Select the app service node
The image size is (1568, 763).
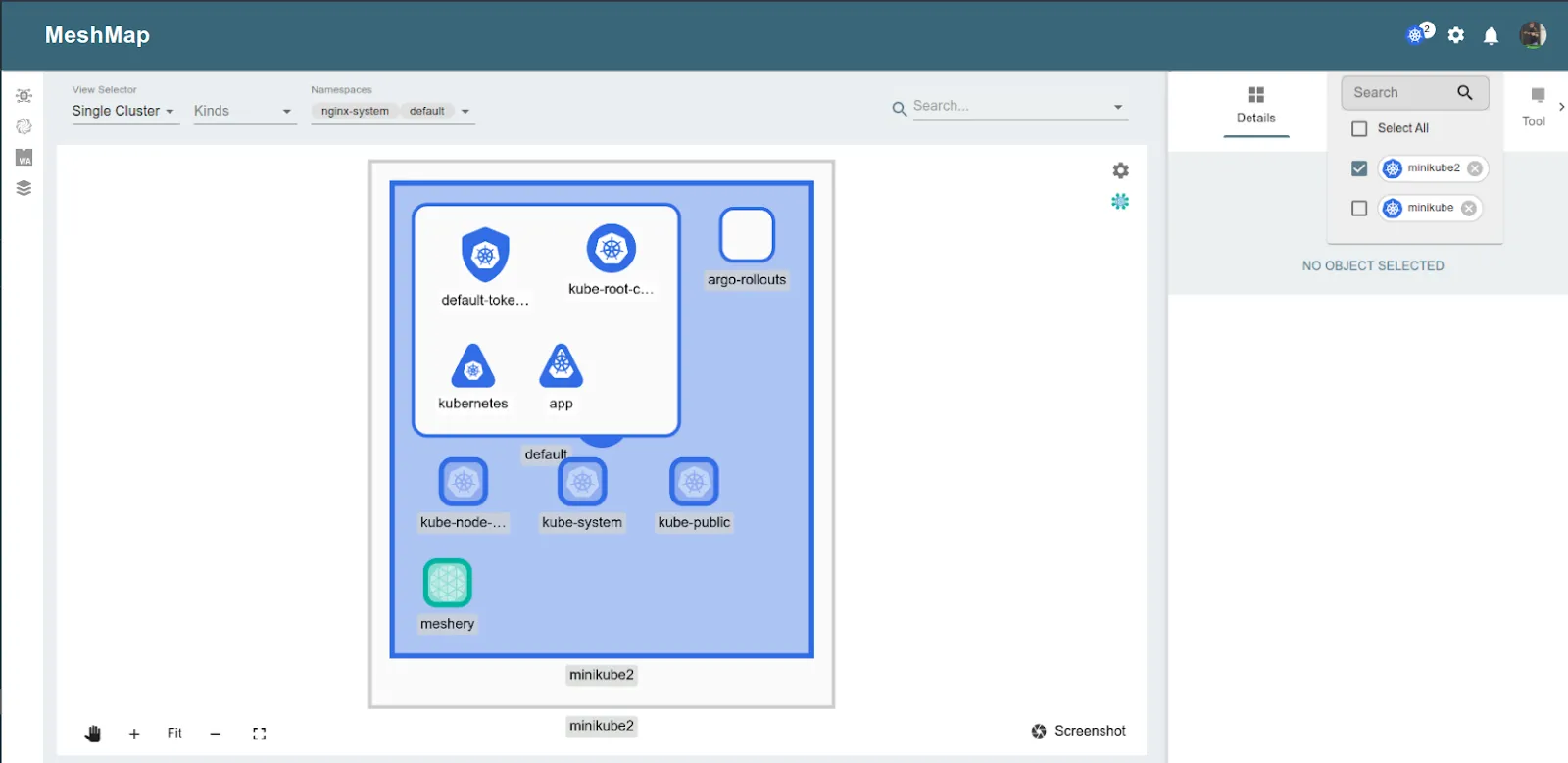562,365
